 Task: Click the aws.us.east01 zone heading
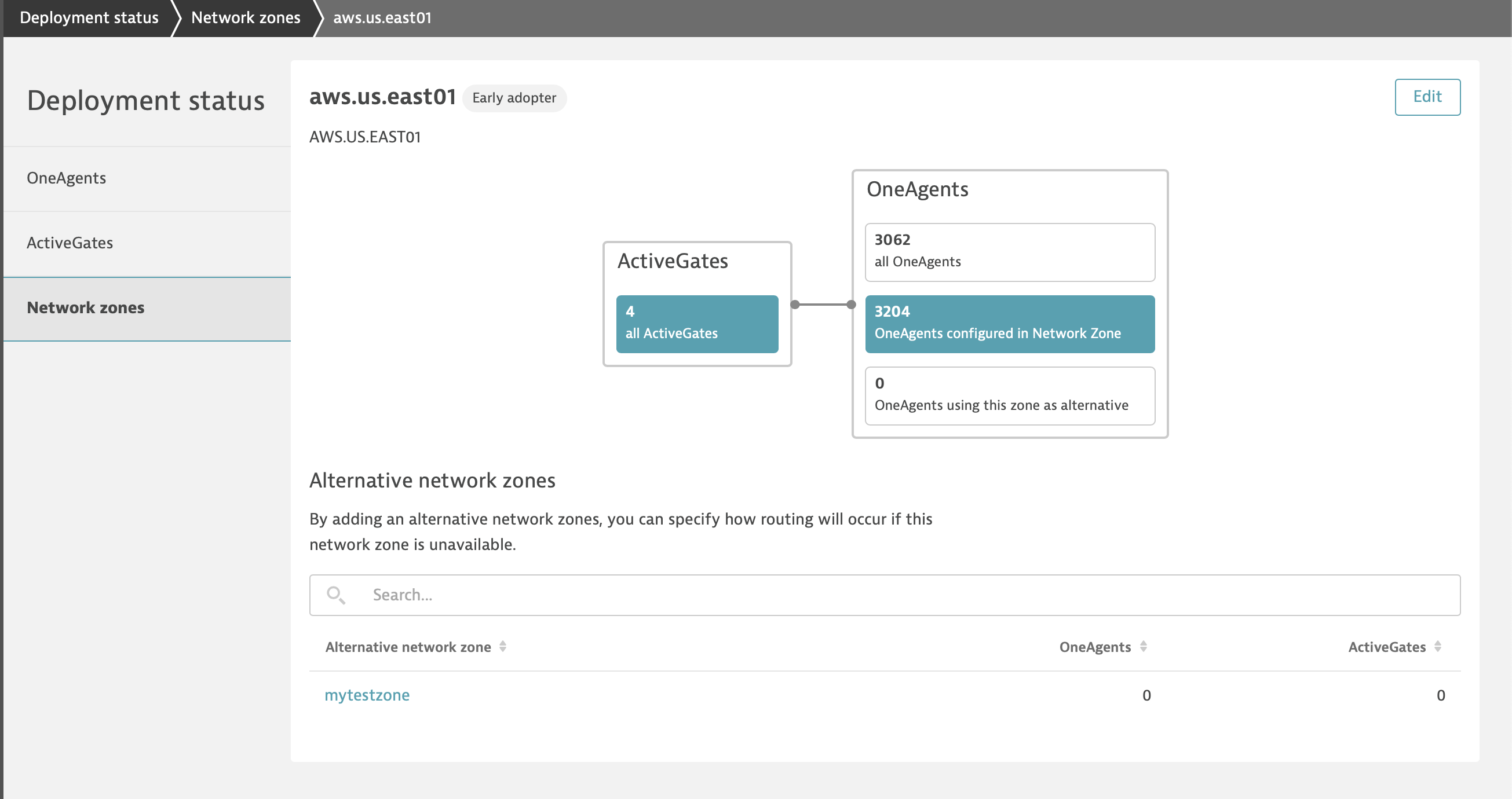coord(383,97)
